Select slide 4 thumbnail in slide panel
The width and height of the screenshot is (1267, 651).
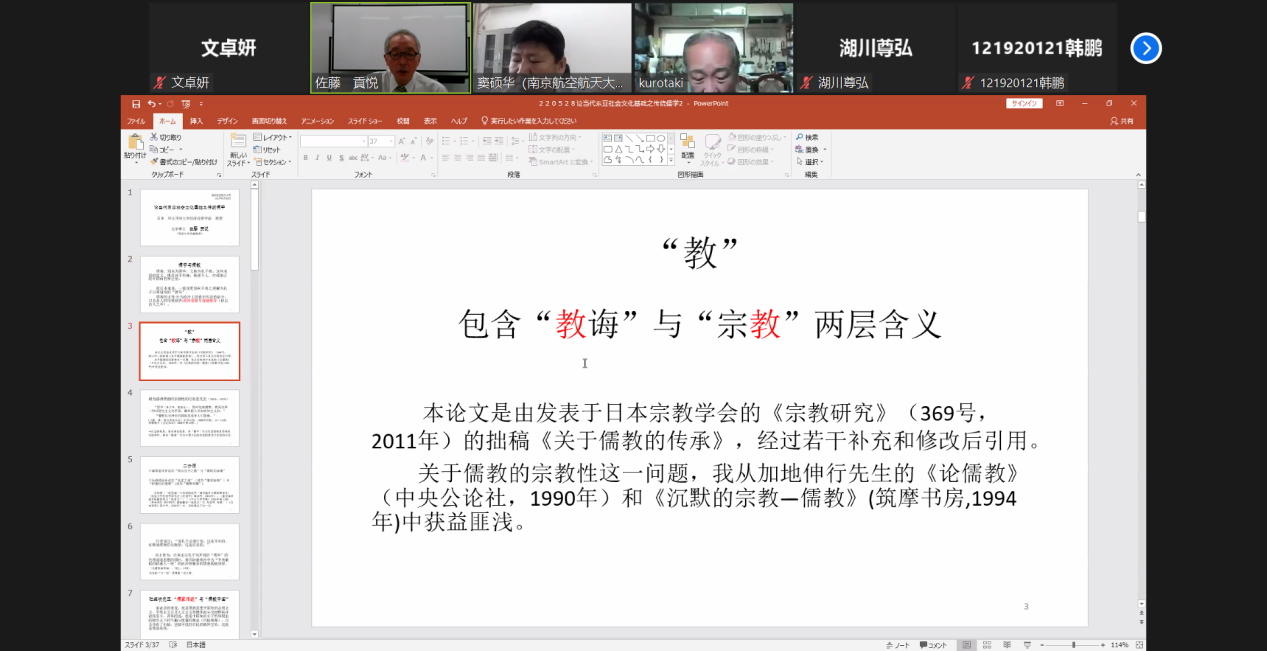pos(190,417)
